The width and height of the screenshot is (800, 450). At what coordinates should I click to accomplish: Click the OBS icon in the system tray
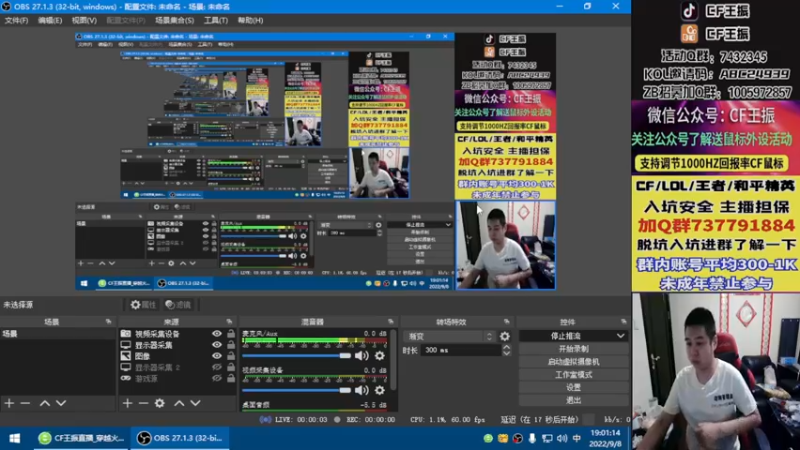(x=517, y=438)
